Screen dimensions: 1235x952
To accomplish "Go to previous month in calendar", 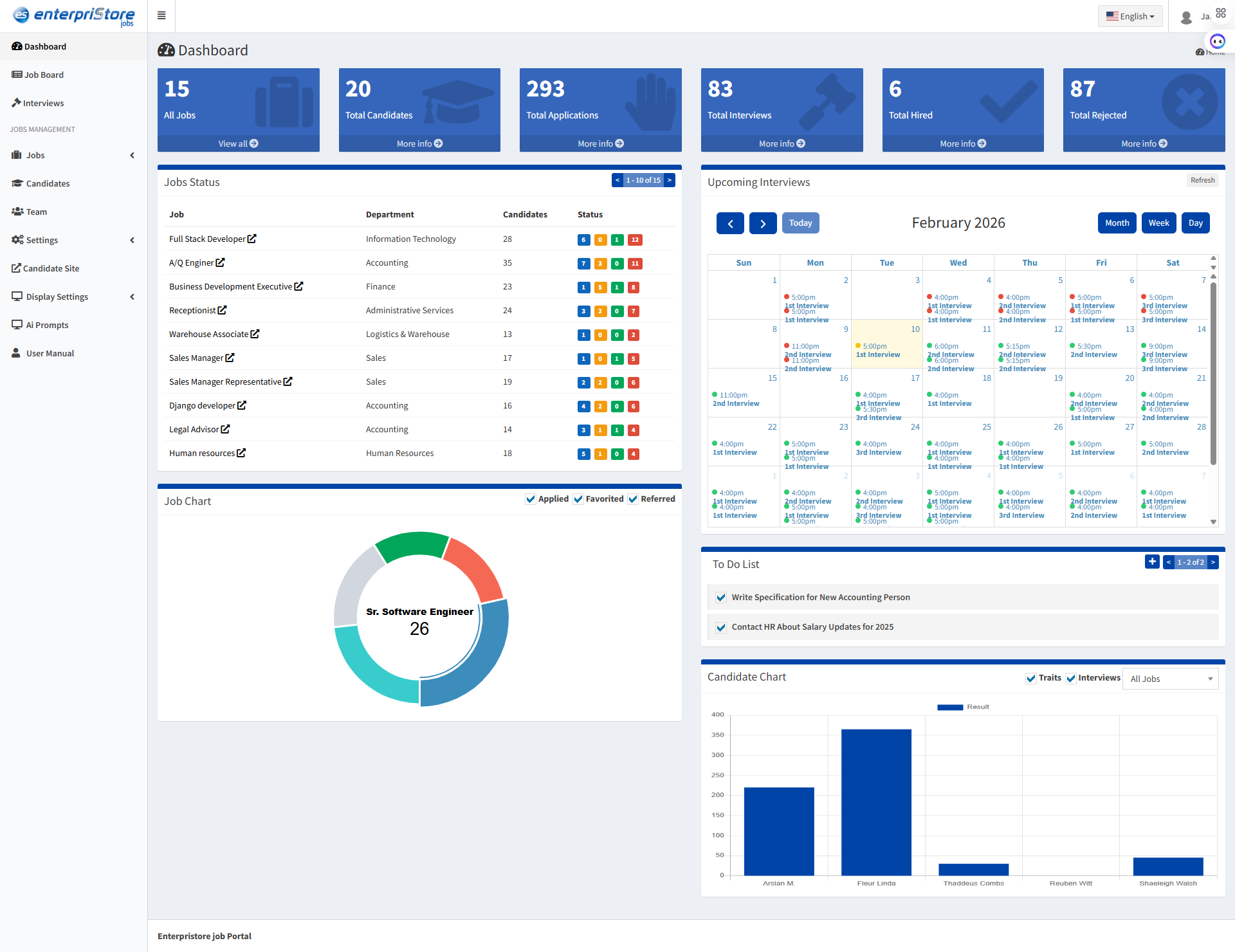I will pos(730,223).
